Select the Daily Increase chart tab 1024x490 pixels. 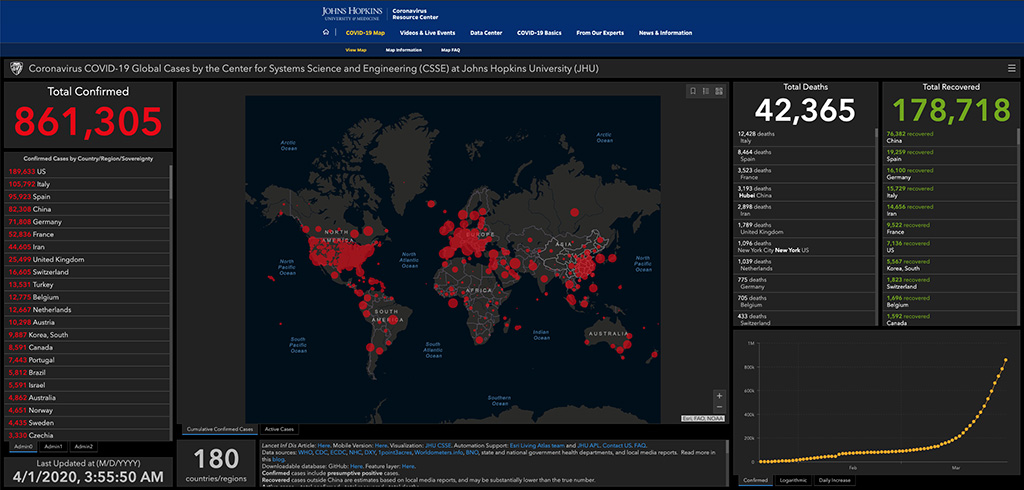833,480
